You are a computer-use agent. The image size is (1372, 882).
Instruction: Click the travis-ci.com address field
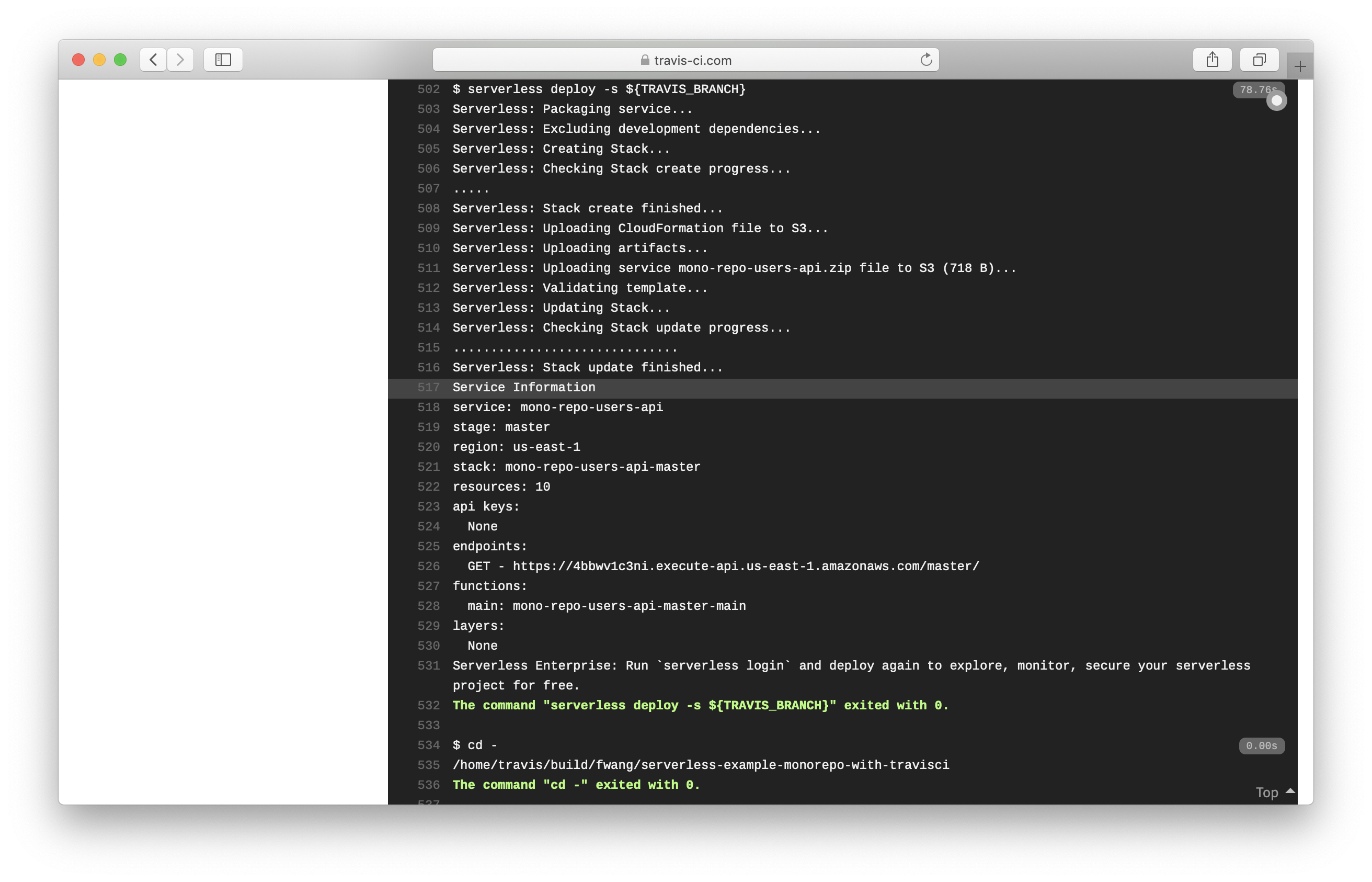point(692,60)
